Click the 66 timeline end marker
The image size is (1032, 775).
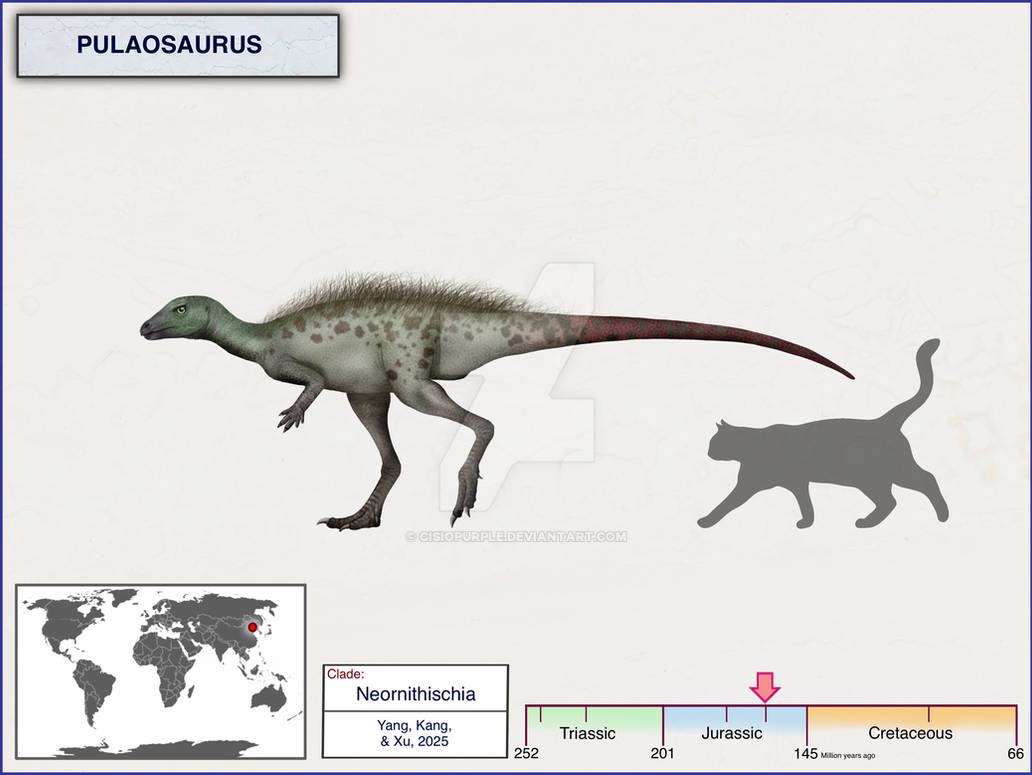click(1016, 753)
